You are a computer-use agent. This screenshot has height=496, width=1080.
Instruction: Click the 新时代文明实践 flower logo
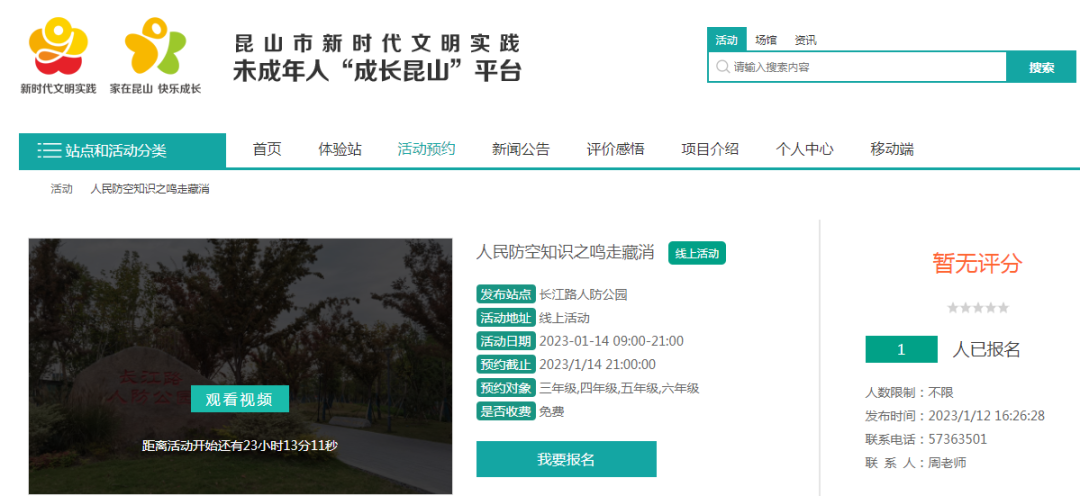point(58,49)
